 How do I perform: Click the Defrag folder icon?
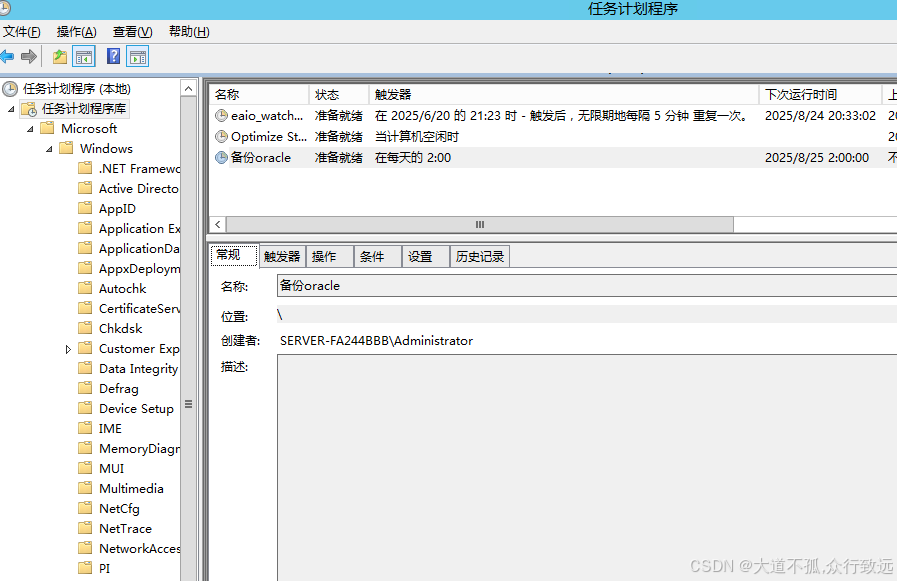85,388
